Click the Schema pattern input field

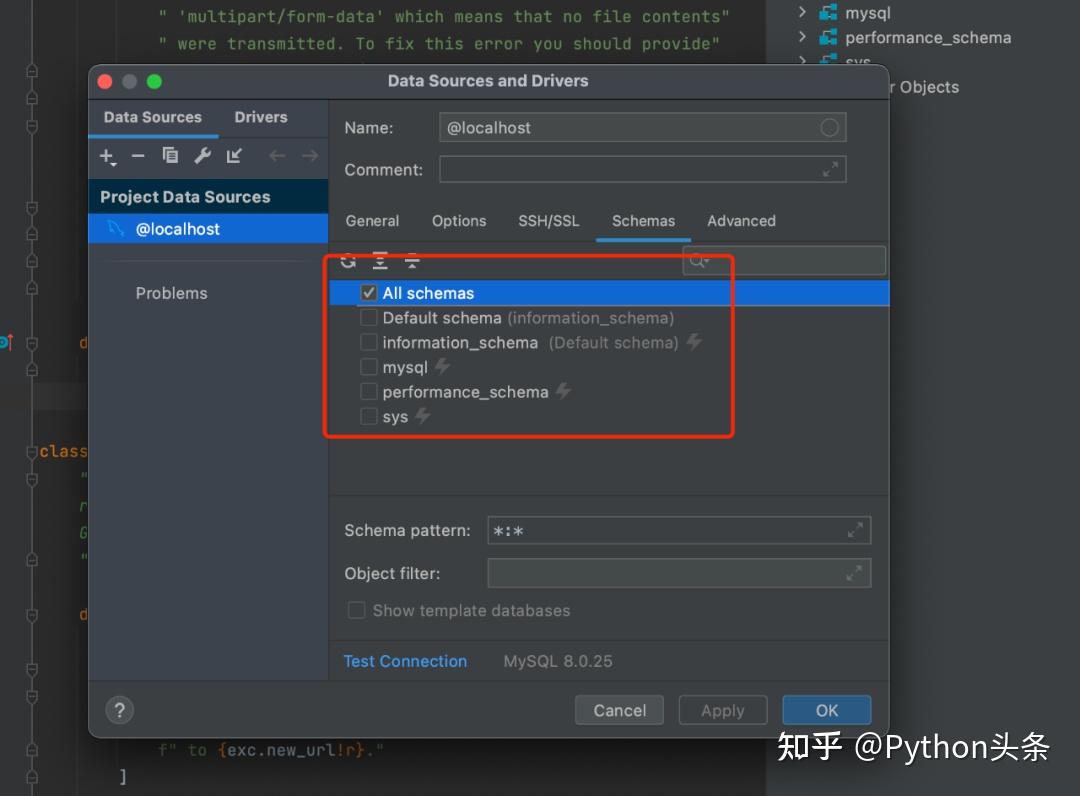coord(678,530)
